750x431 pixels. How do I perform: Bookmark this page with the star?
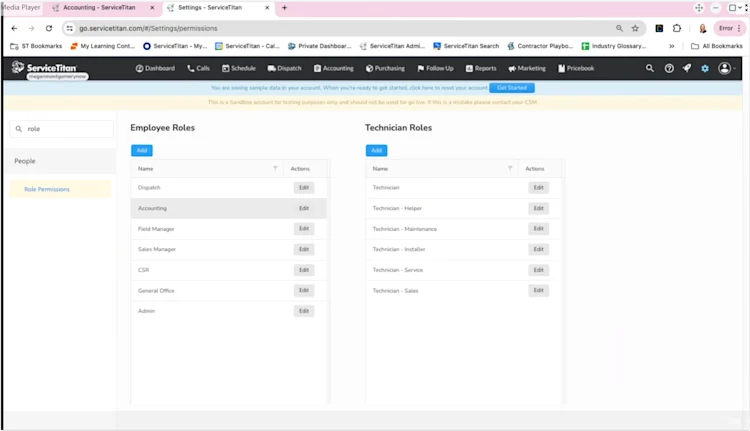coord(635,28)
